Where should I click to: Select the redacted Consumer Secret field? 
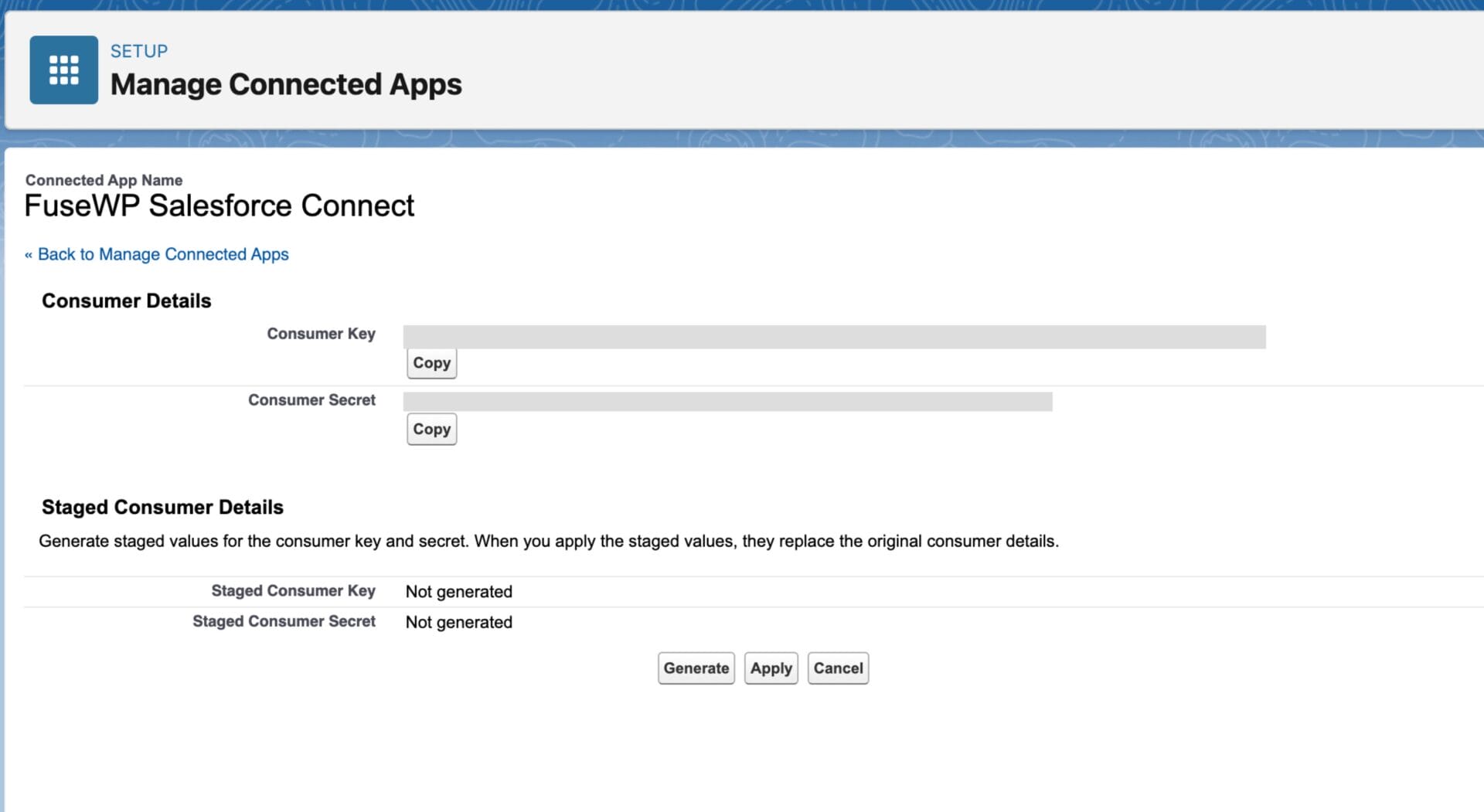point(727,402)
